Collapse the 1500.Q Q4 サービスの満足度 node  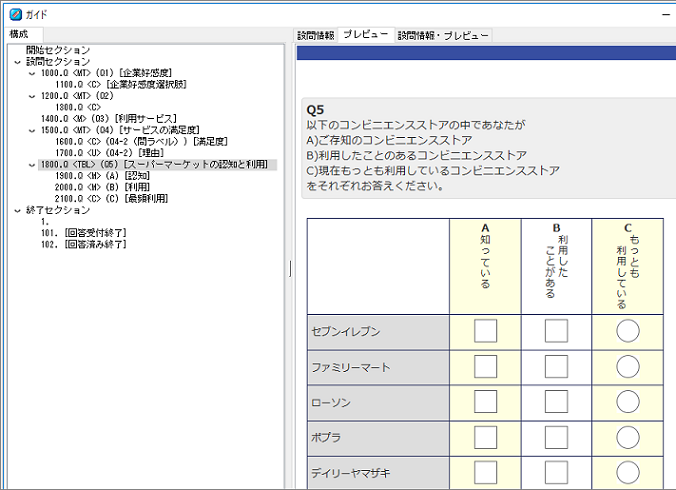[32, 131]
